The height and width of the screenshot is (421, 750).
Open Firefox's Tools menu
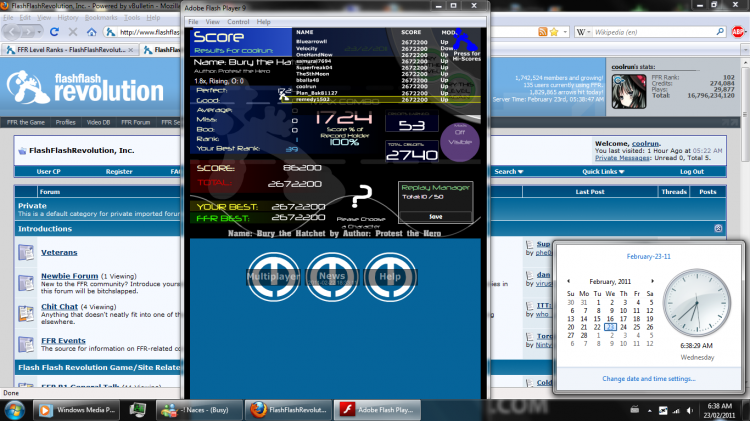click(132, 18)
